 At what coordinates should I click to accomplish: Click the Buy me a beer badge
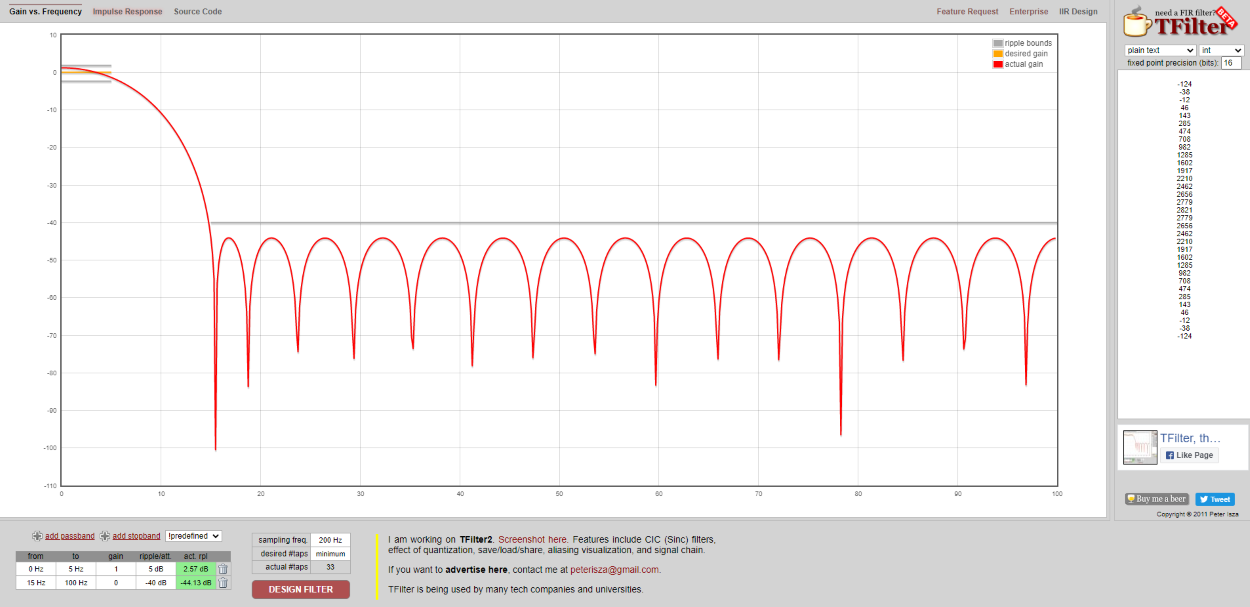pyautogui.click(x=1156, y=499)
